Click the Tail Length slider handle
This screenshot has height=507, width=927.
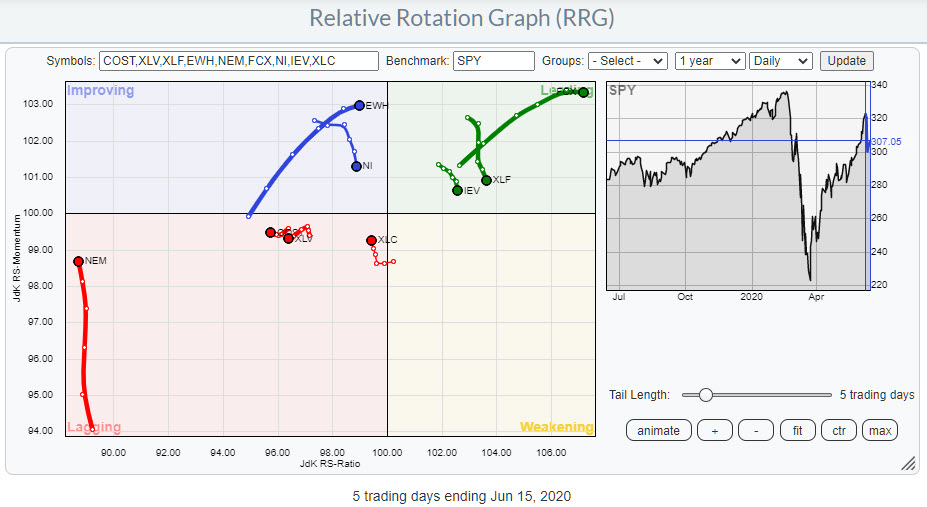(x=705, y=395)
